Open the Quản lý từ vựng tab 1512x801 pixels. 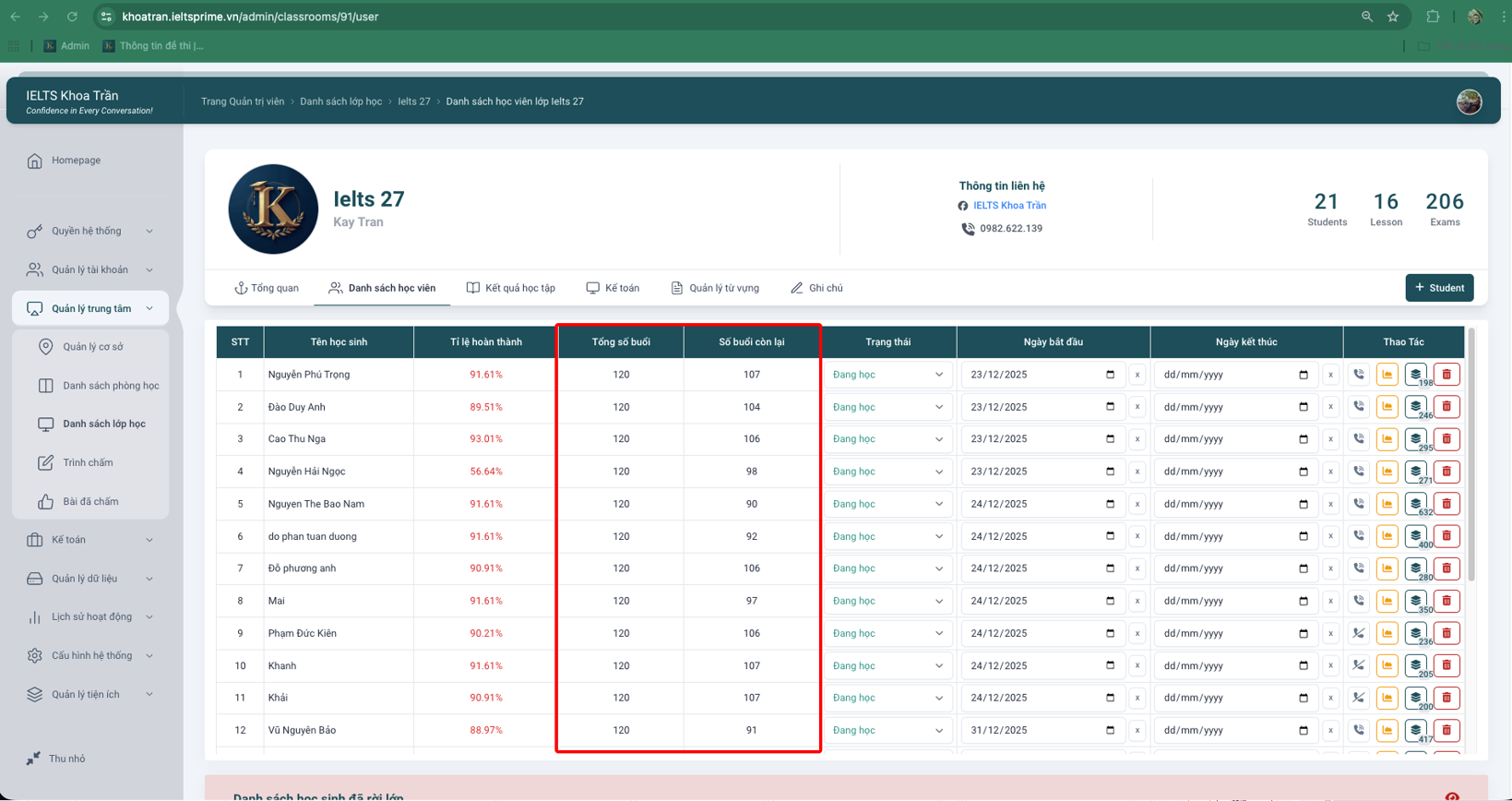point(715,288)
